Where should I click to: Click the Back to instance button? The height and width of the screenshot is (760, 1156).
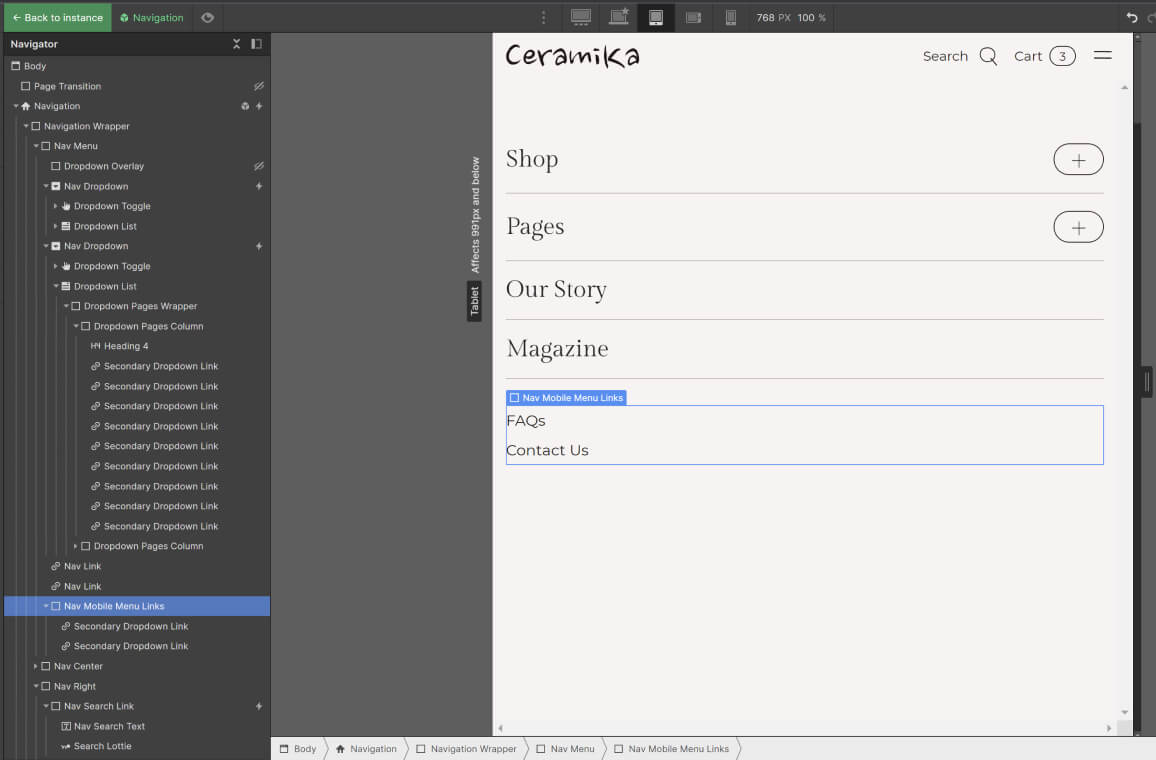[x=58, y=18]
